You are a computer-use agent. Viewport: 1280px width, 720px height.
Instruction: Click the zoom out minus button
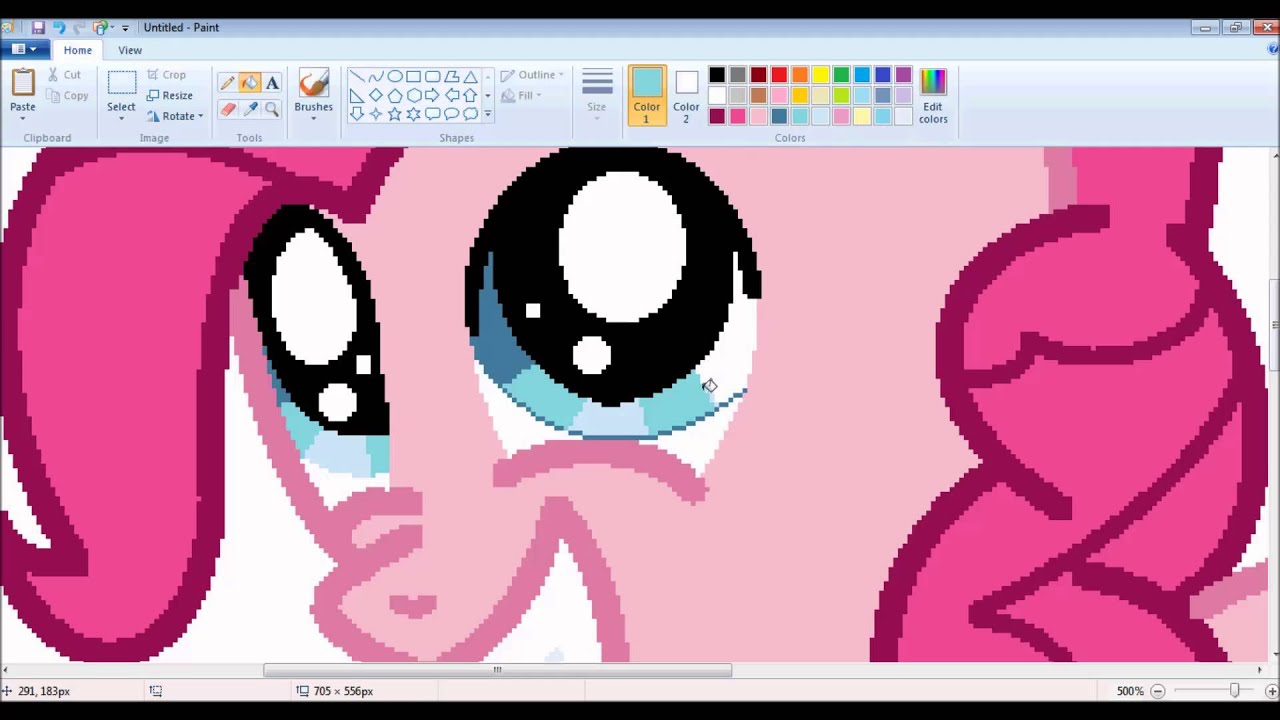point(1157,691)
